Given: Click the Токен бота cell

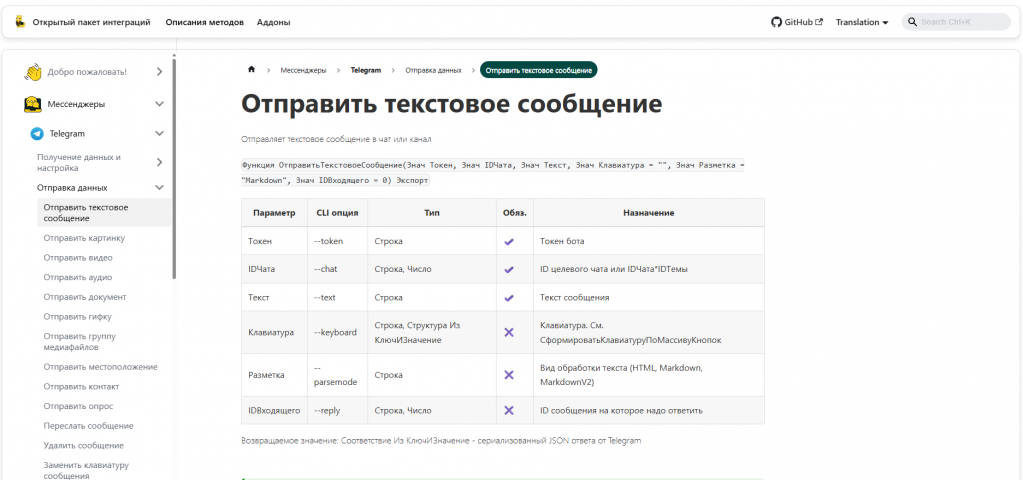Looking at the screenshot, I should 649,241.
